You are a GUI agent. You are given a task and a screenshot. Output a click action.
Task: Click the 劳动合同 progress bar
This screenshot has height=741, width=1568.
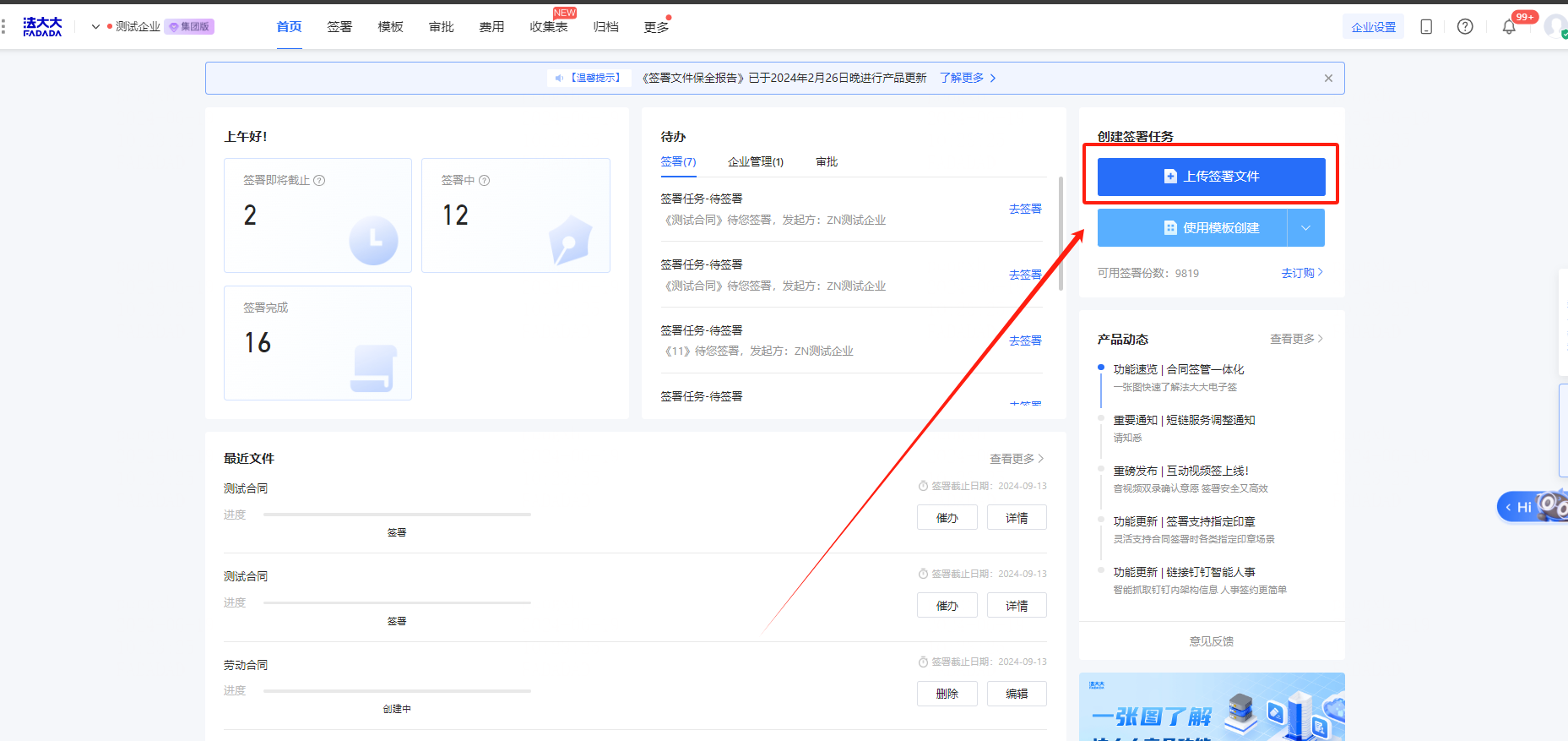tap(397, 691)
